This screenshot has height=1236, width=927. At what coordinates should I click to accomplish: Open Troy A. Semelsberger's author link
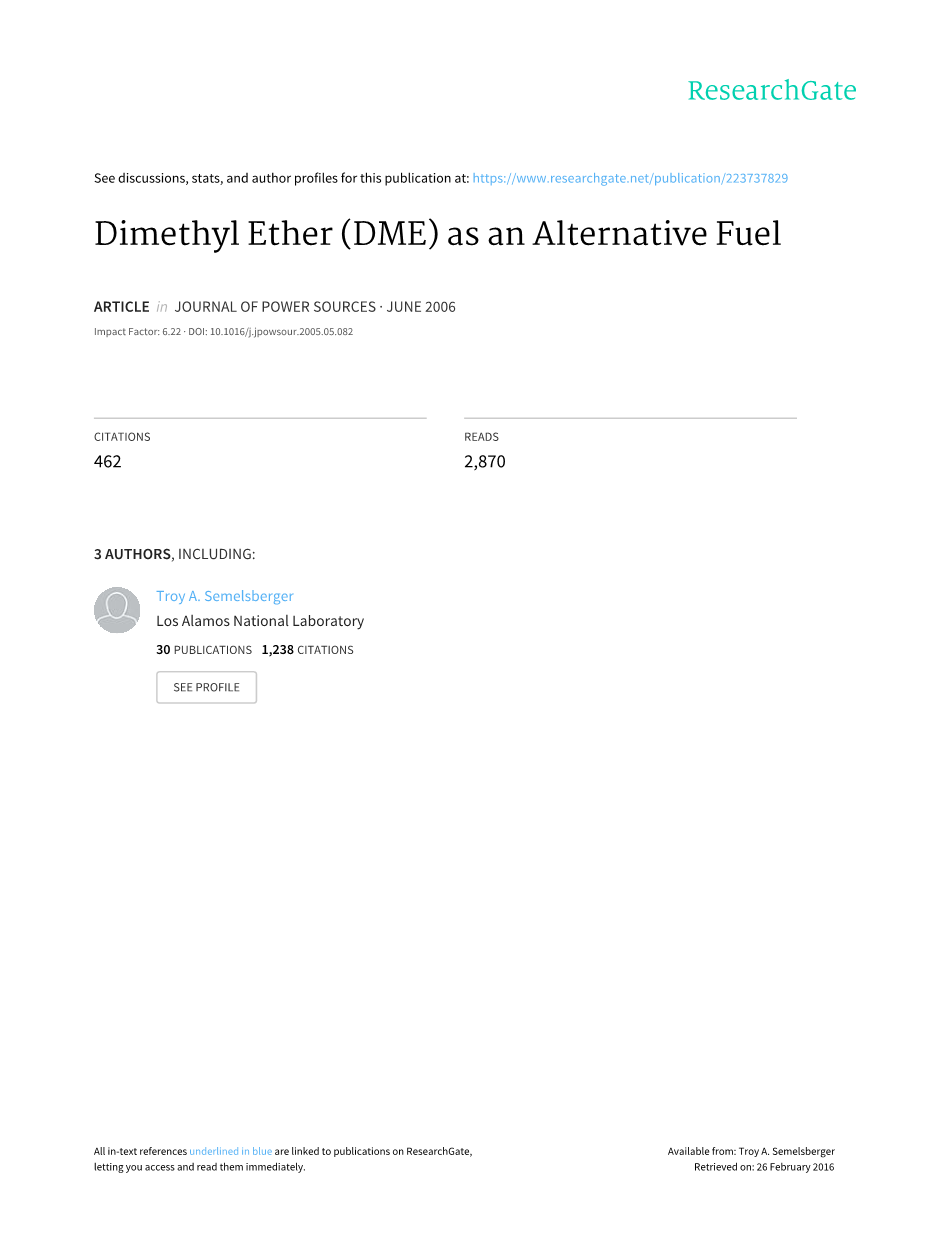point(225,596)
